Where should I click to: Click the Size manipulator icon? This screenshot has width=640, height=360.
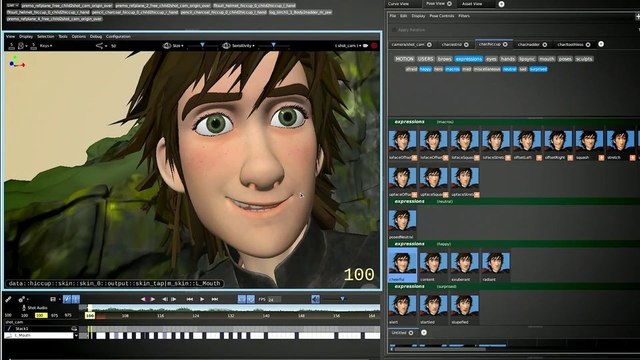[x=167, y=46]
